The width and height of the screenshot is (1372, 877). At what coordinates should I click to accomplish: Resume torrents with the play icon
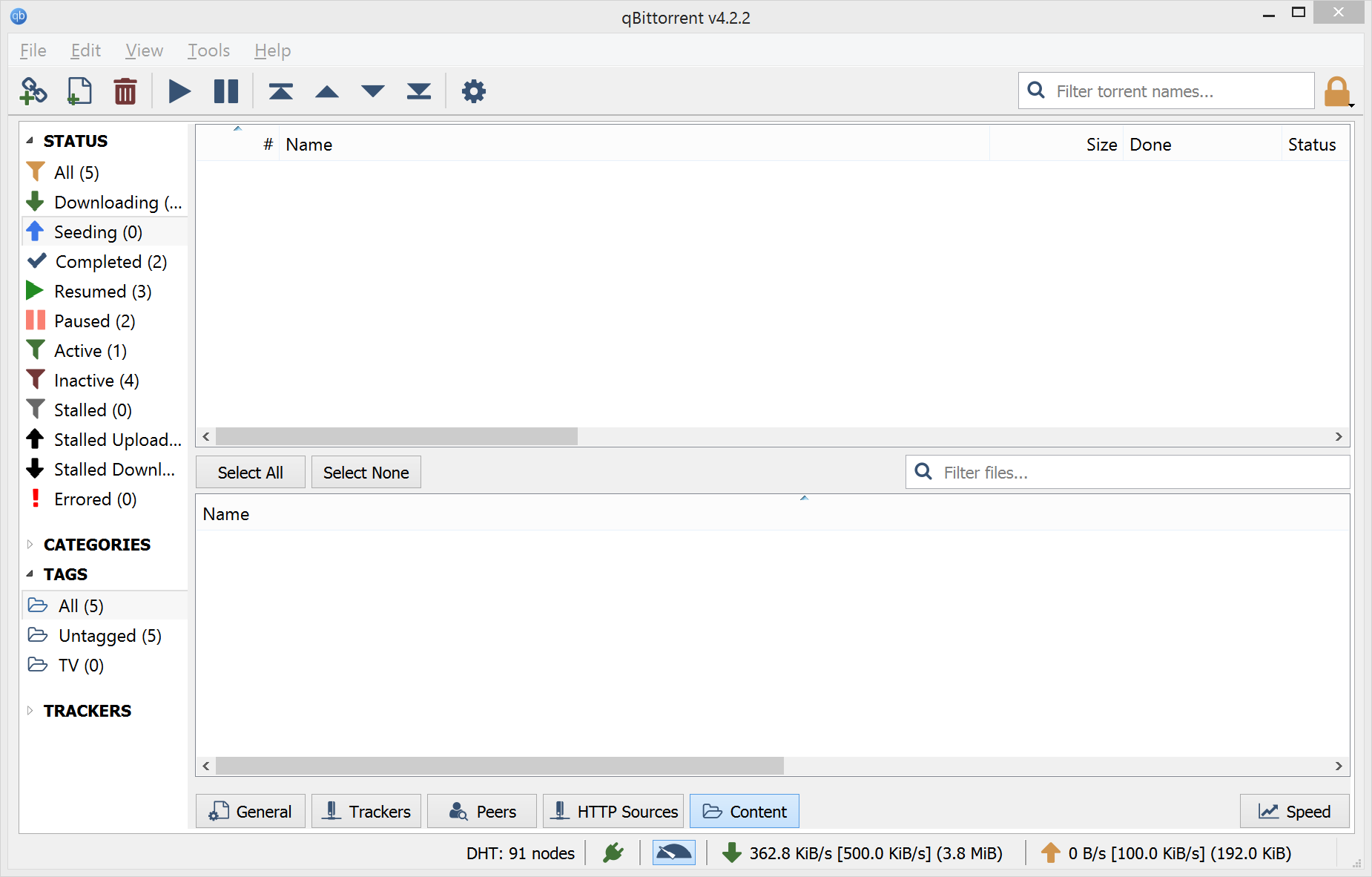pos(179,91)
